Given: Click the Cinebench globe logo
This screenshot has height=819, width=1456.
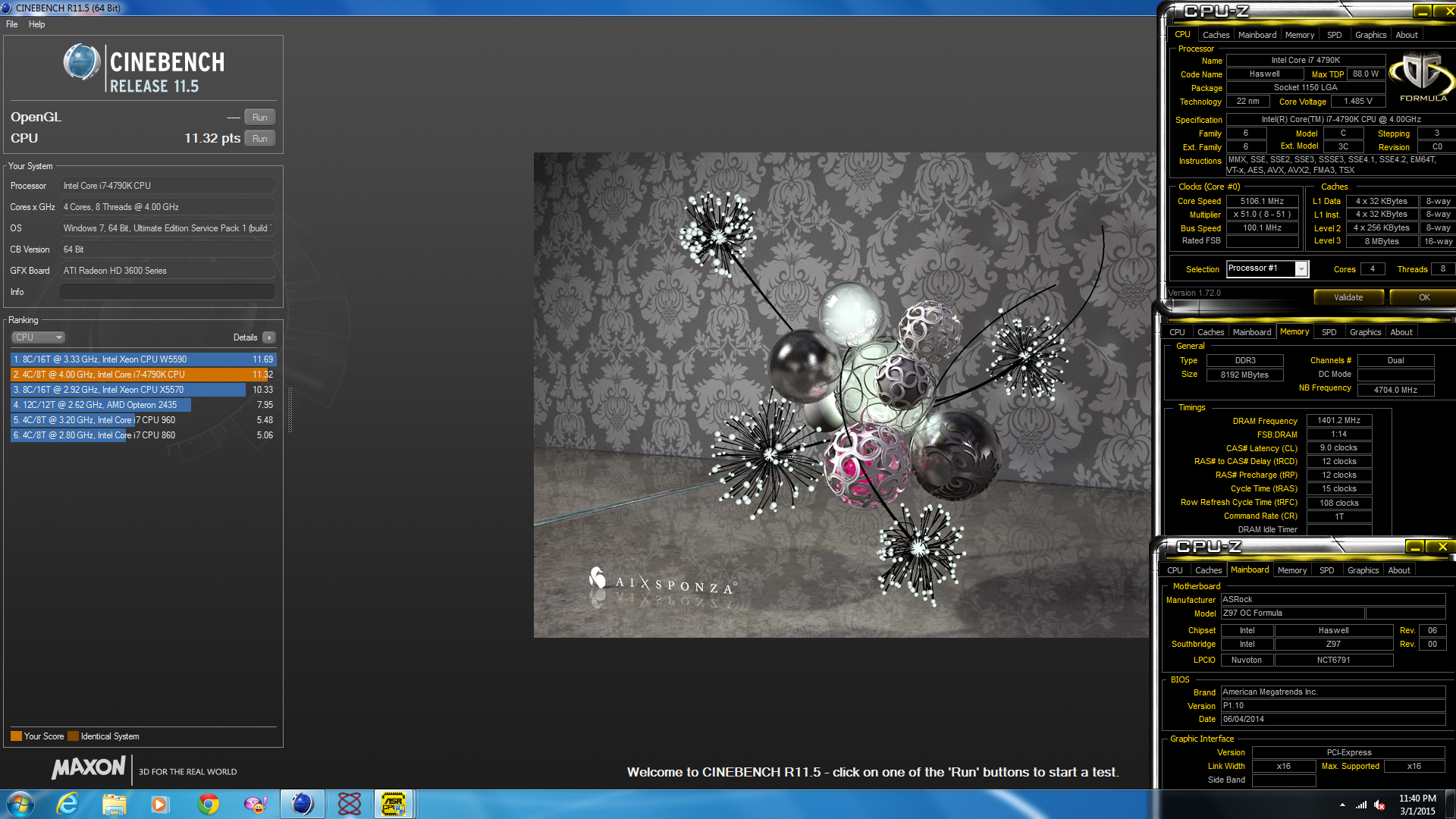Looking at the screenshot, I should click(82, 62).
